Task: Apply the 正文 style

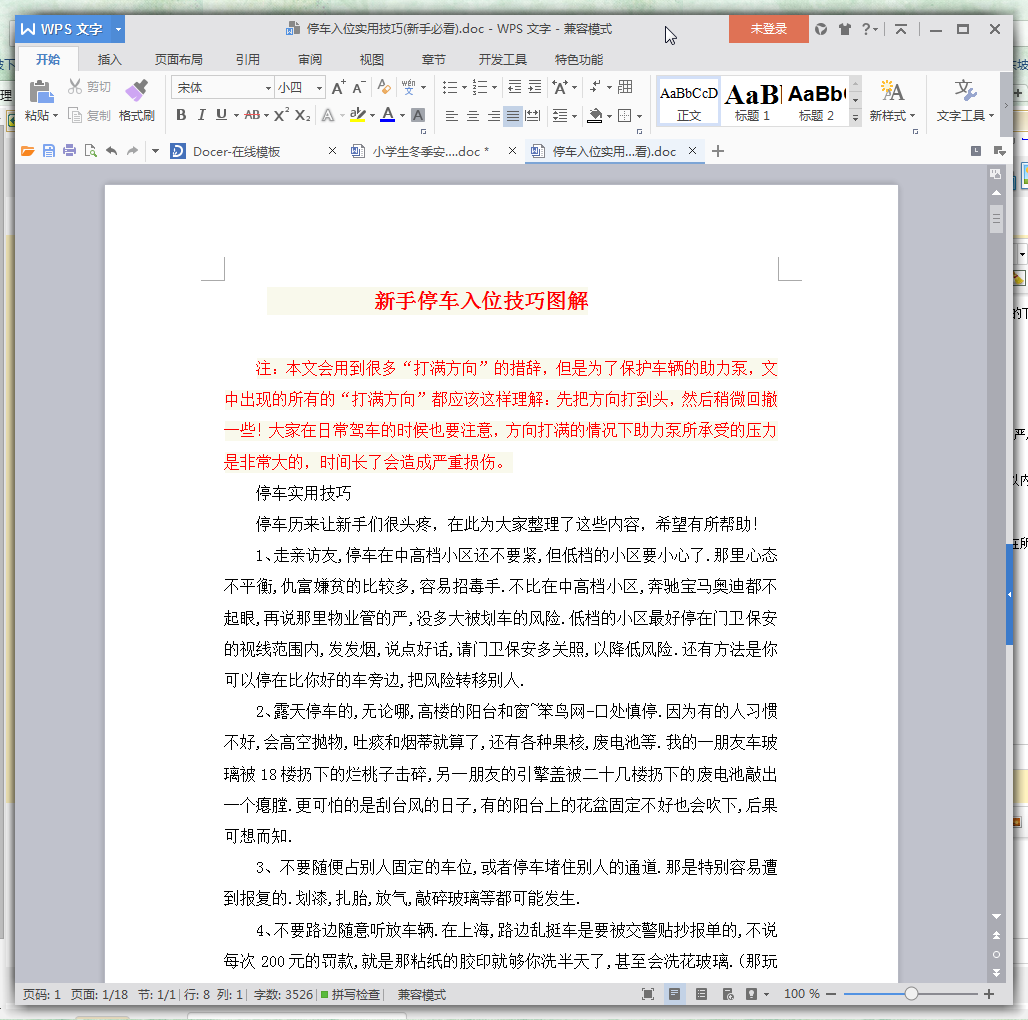Action: [x=688, y=101]
